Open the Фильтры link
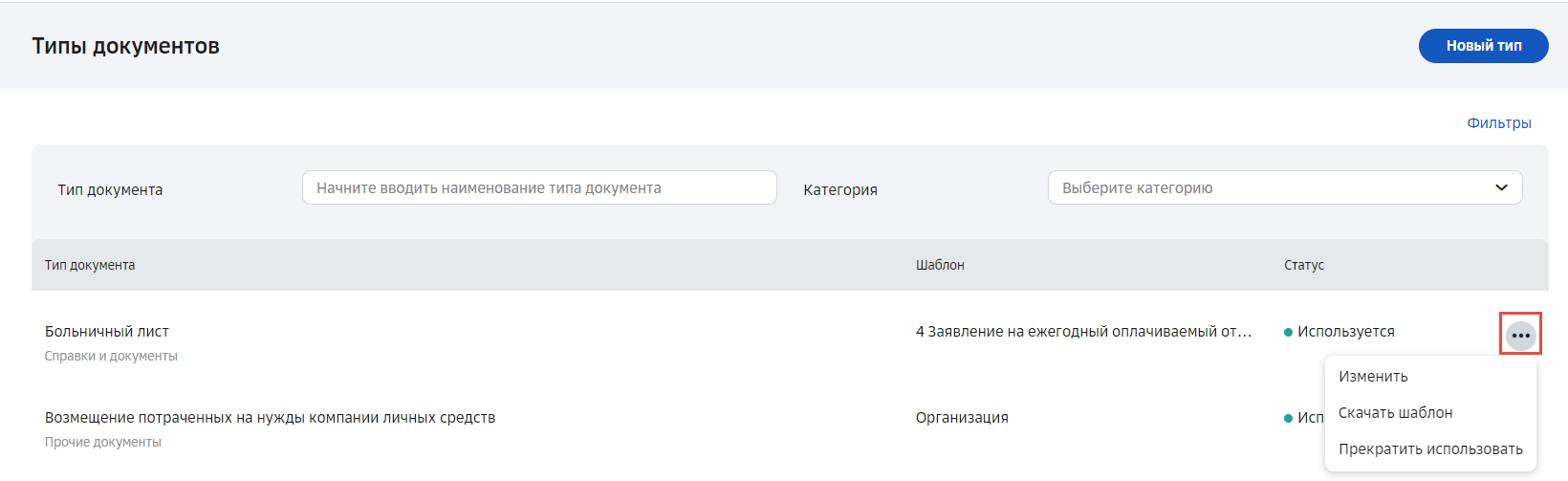 (x=1498, y=123)
